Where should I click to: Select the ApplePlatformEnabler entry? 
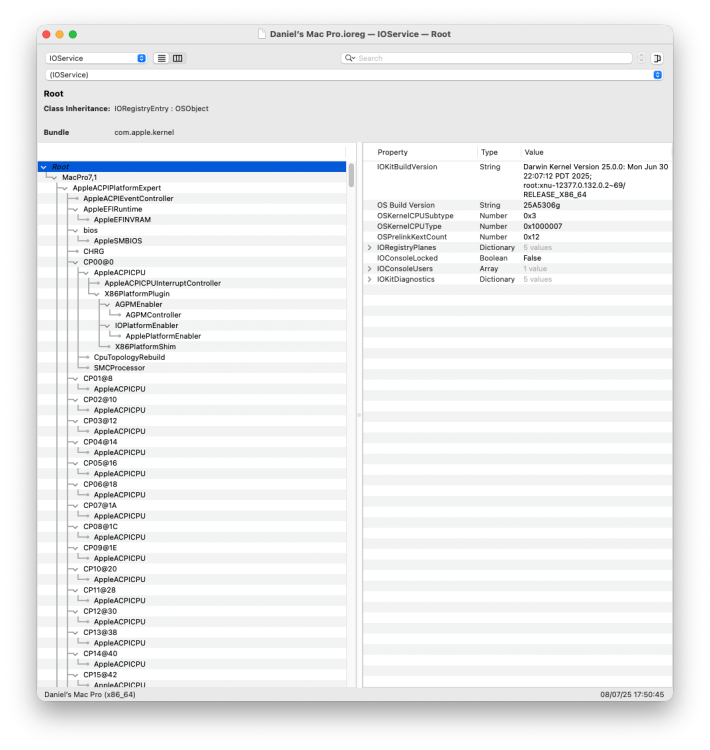163,336
